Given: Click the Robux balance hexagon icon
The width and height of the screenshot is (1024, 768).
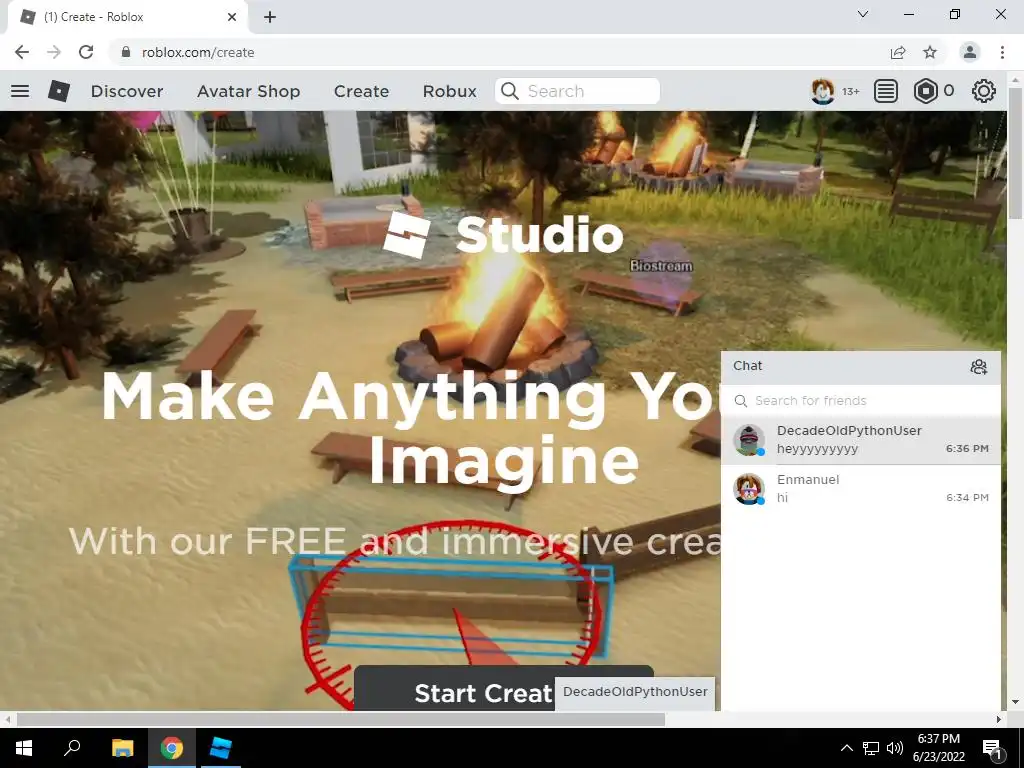Looking at the screenshot, I should coord(925,91).
